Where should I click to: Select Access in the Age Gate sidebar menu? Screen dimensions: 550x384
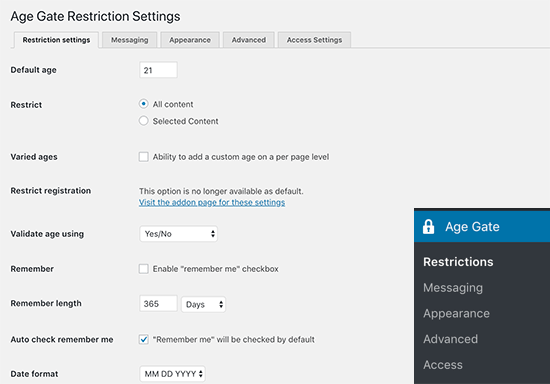pyautogui.click(x=443, y=365)
